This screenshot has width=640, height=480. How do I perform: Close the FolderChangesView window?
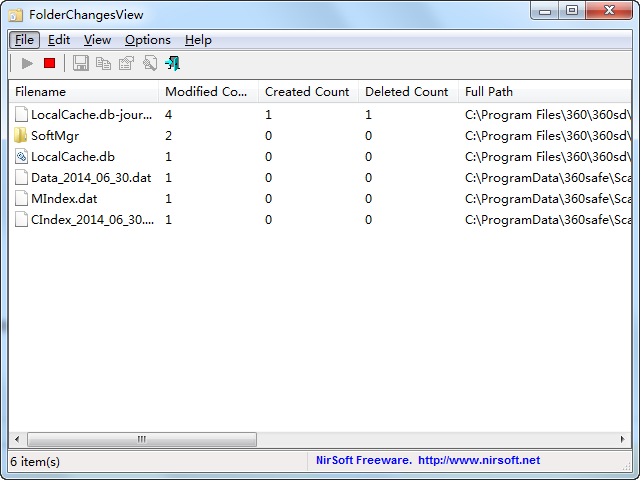[x=609, y=11]
